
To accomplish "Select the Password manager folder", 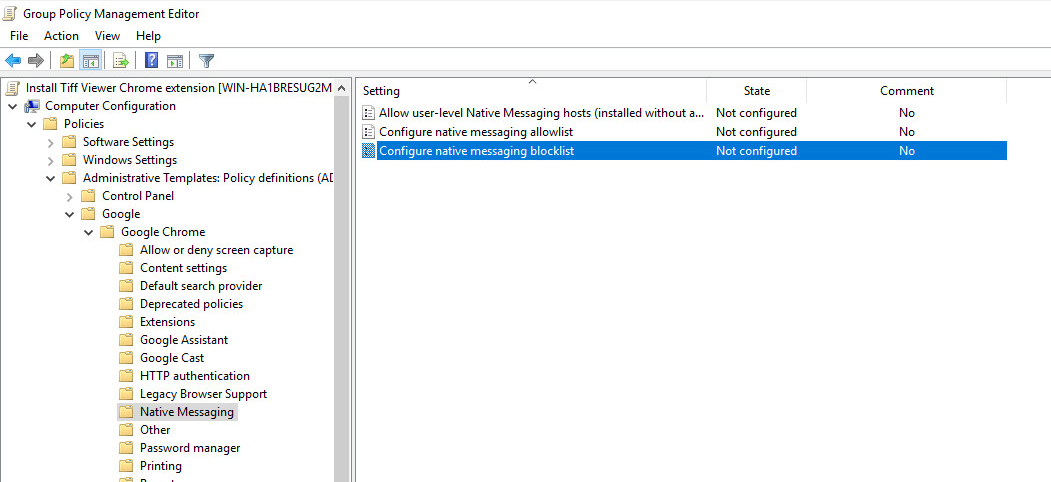I will 189,448.
